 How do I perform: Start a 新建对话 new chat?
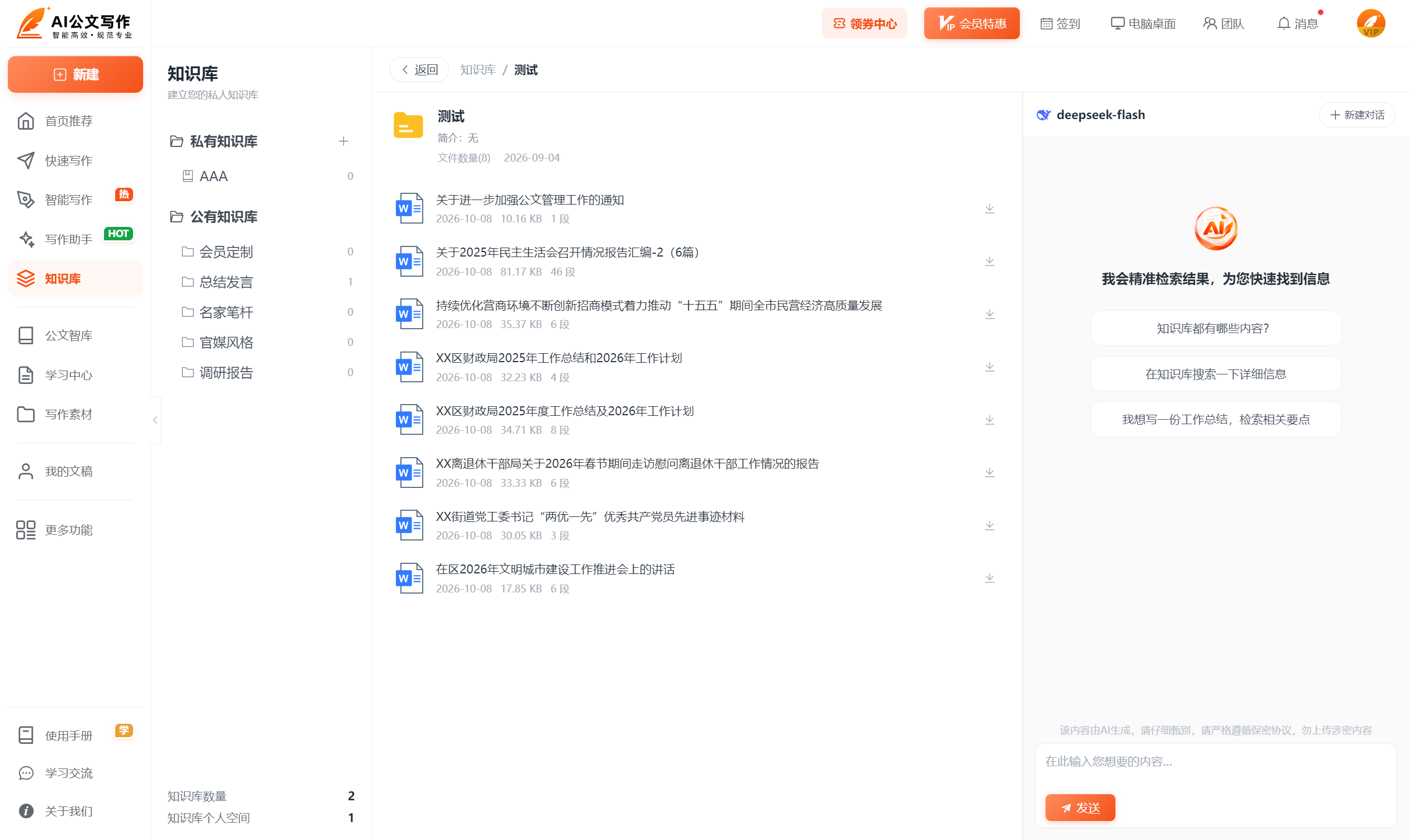click(x=1357, y=115)
